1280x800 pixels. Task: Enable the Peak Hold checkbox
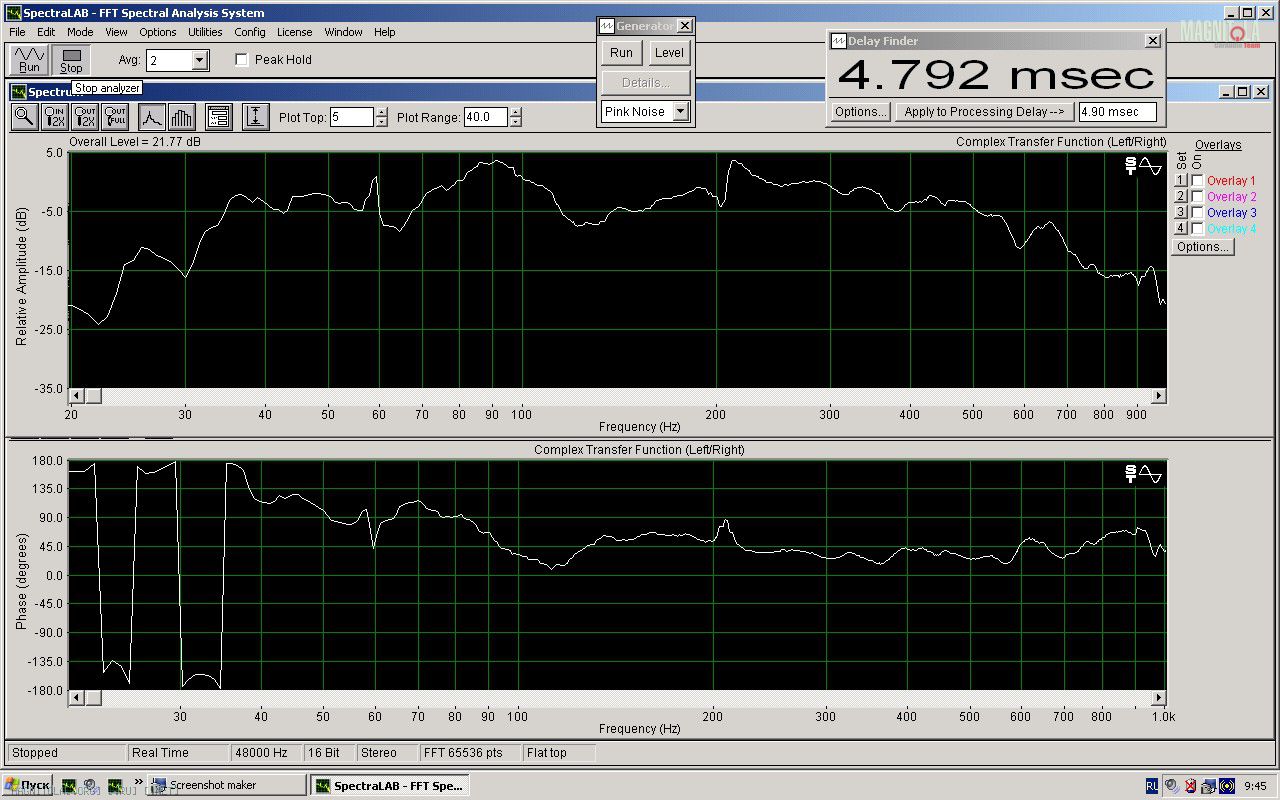(x=241, y=60)
